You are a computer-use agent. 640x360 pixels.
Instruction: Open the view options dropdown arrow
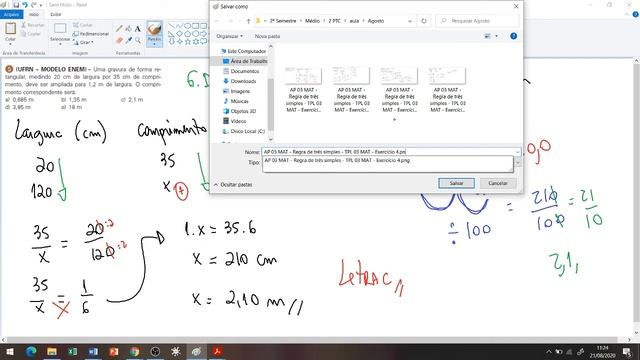click(x=496, y=36)
